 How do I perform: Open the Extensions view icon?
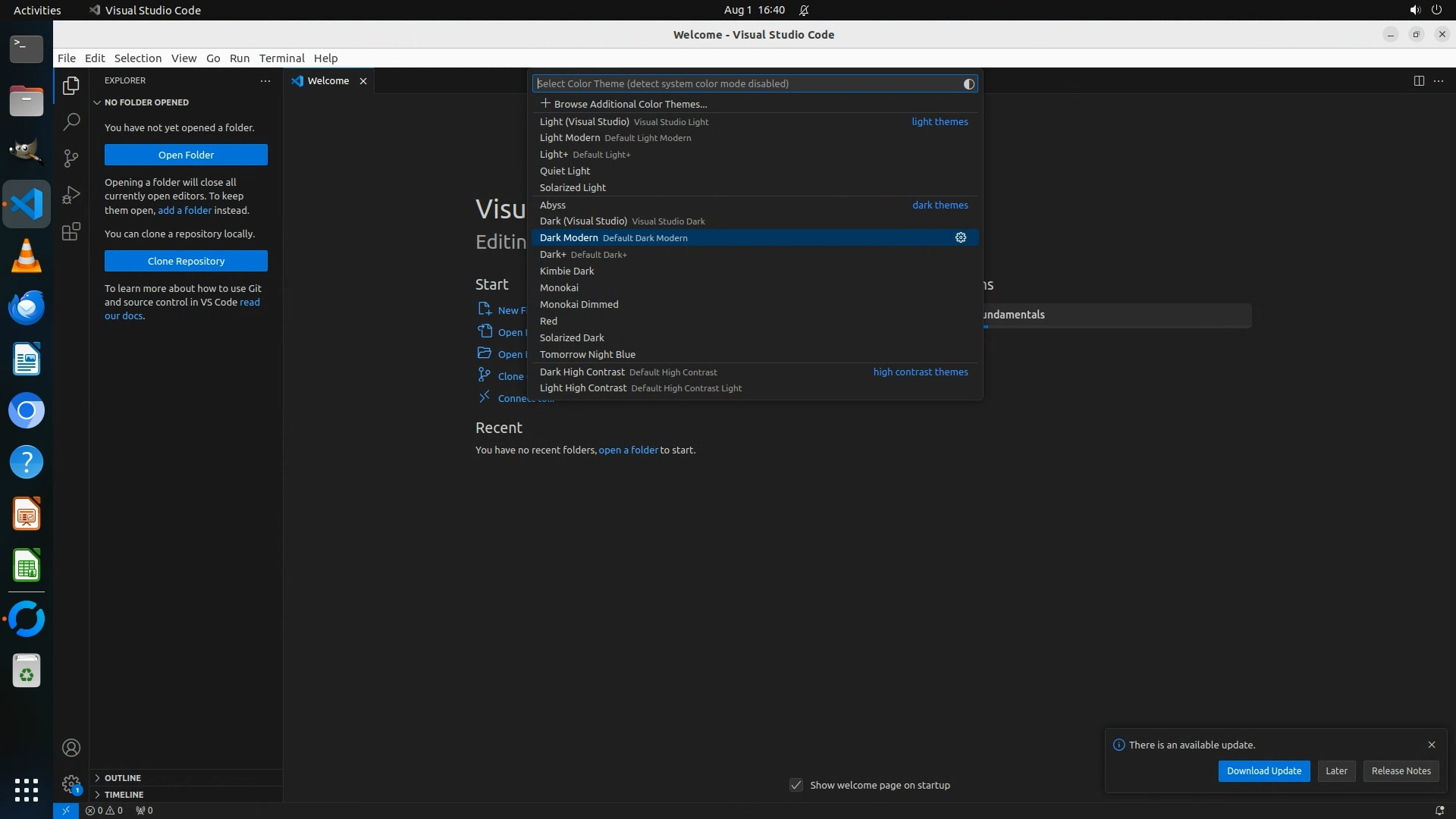click(x=71, y=231)
